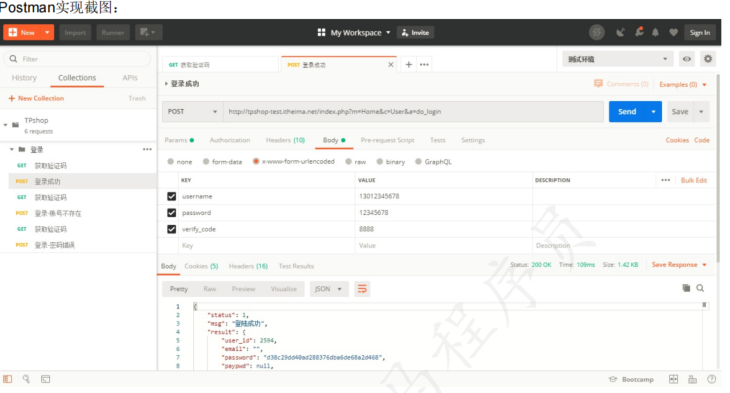The image size is (730, 393).
Task: Open the Runner button
Action: pos(113,32)
